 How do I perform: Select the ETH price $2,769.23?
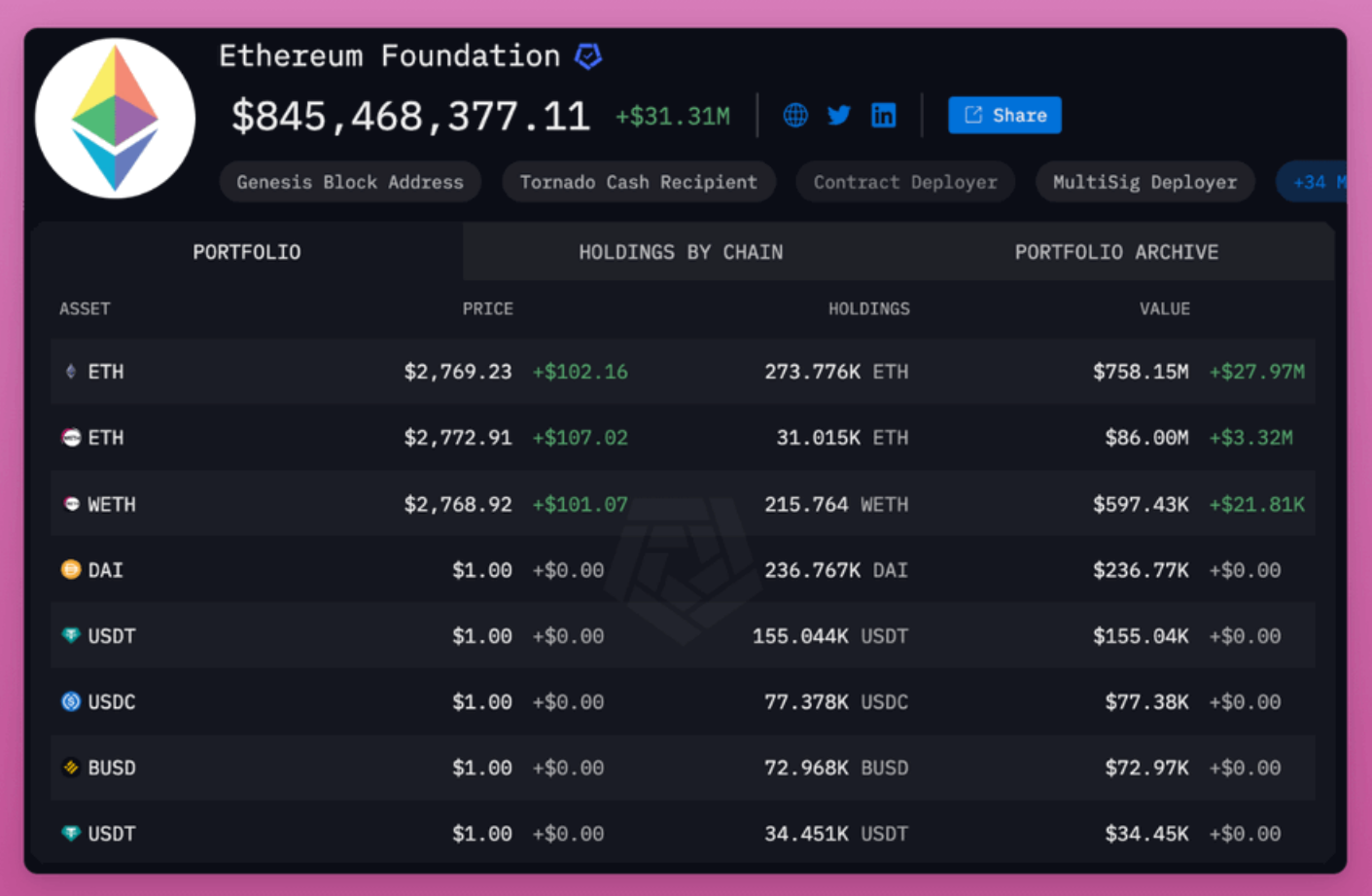click(458, 372)
